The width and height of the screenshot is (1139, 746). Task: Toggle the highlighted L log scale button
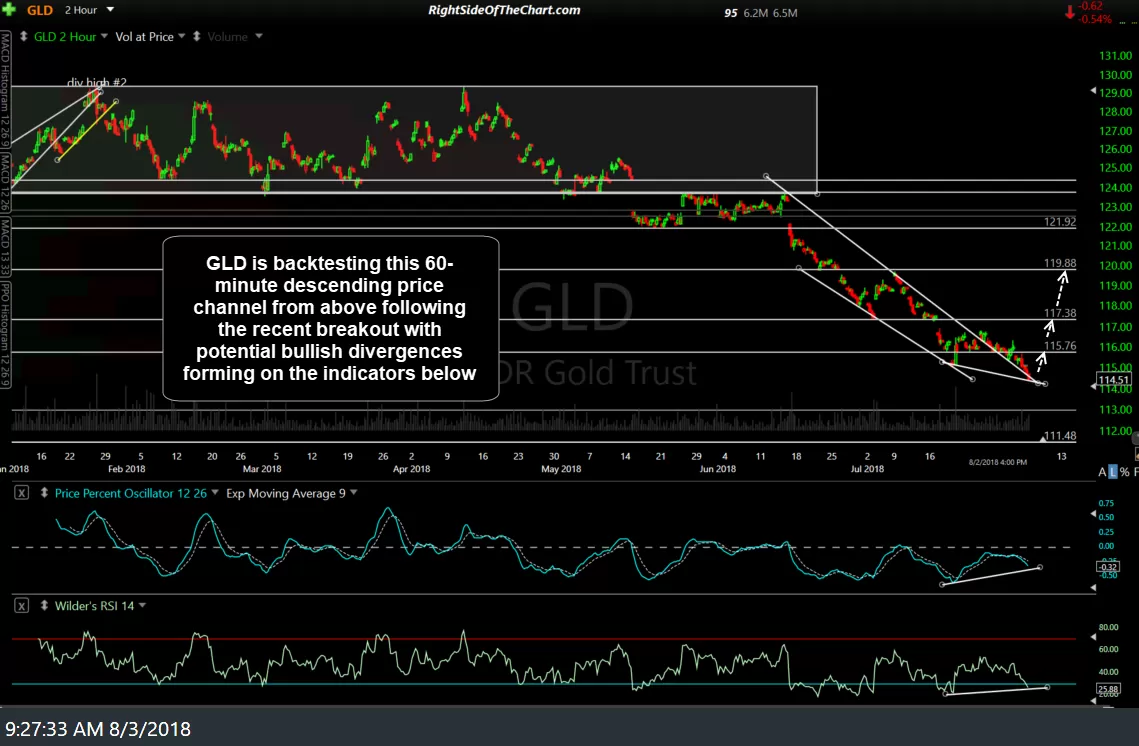tap(1113, 472)
